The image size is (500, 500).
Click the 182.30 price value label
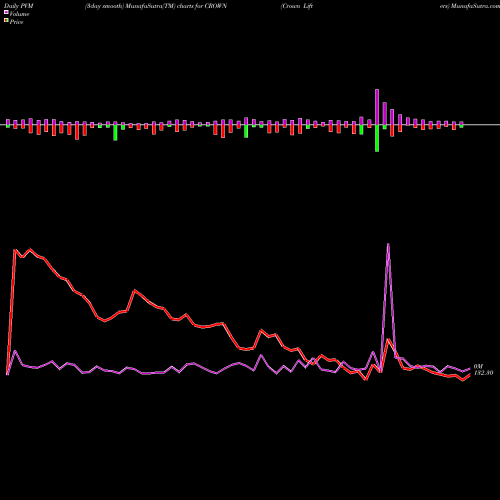[x=483, y=373]
